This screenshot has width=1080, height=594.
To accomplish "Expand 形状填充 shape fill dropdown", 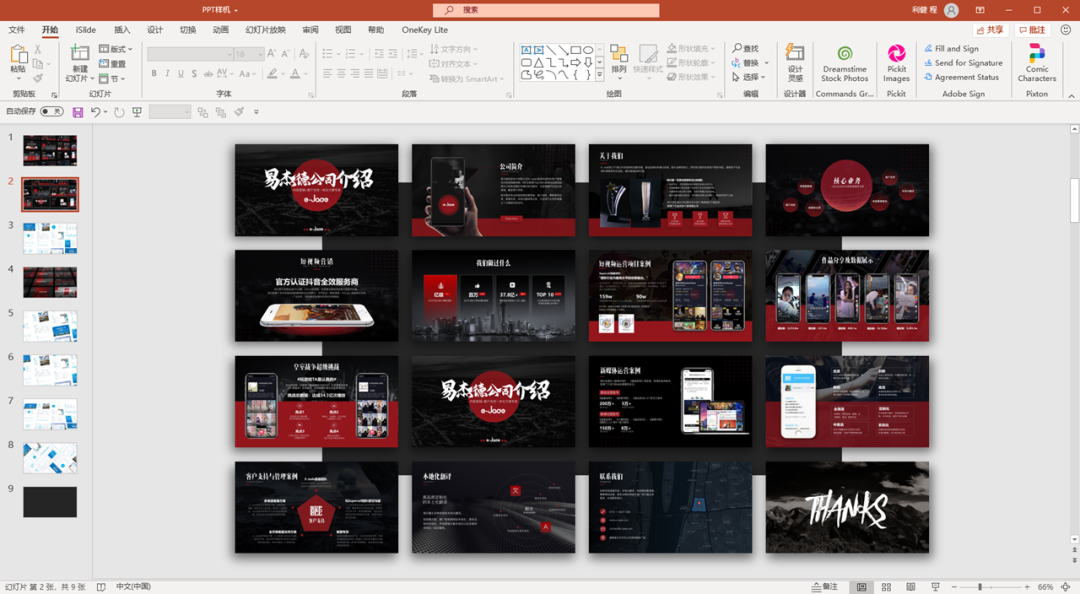I will [x=691, y=48].
